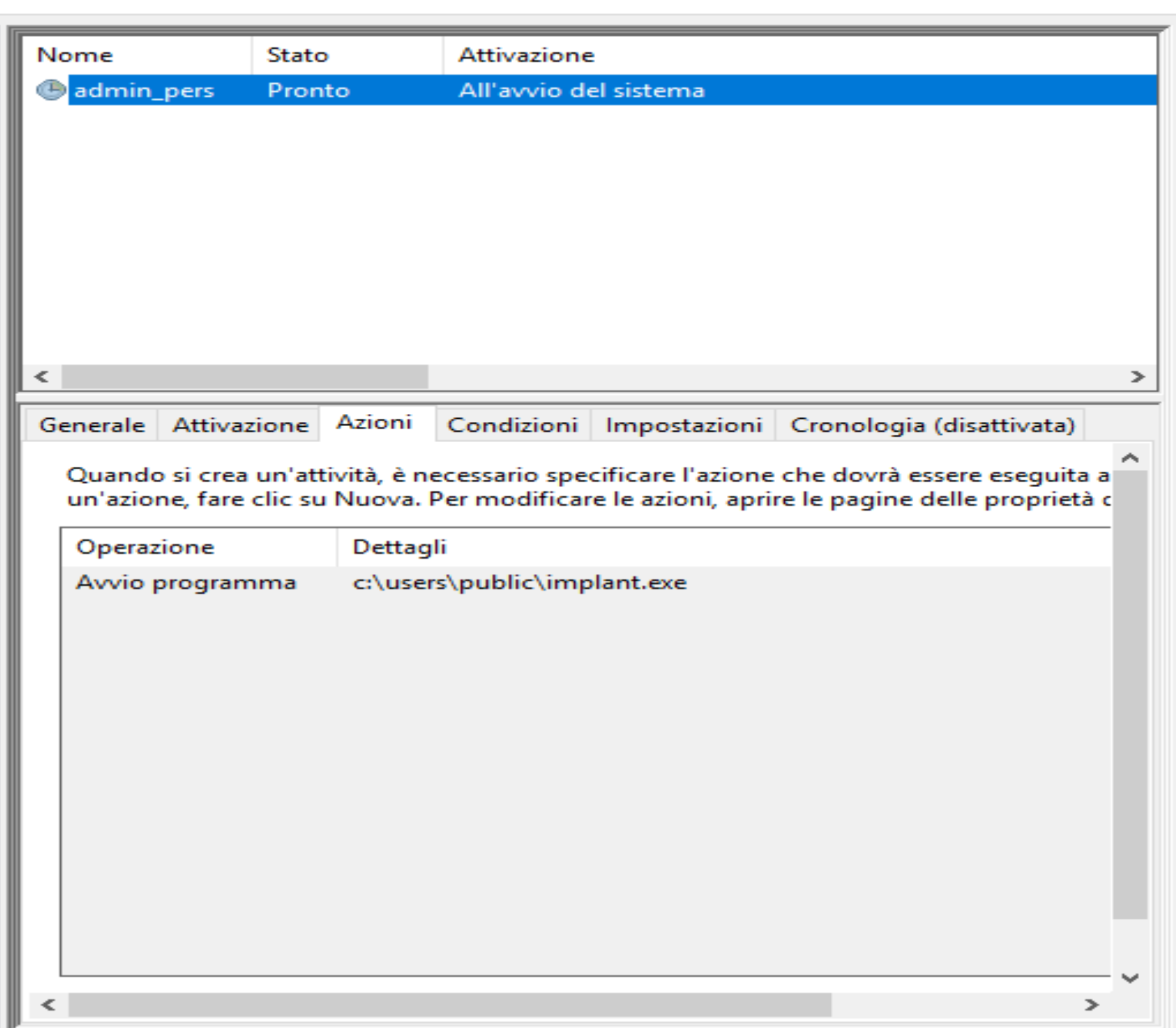Click the Operazione column header
Image resolution: width=1176 pixels, height=1028 pixels.
pyautogui.click(x=146, y=547)
